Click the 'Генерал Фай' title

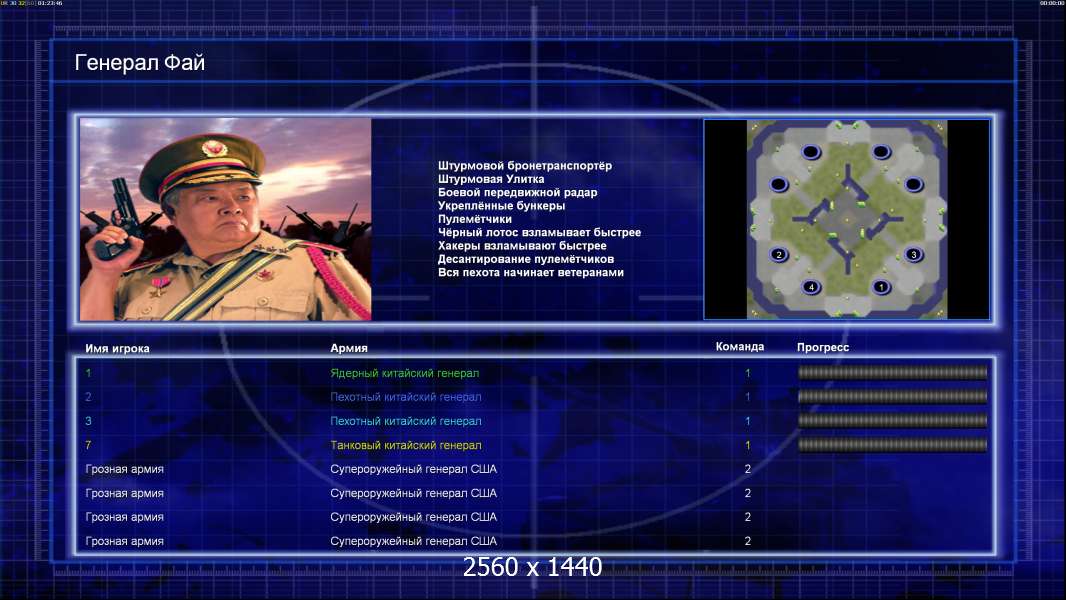point(139,63)
